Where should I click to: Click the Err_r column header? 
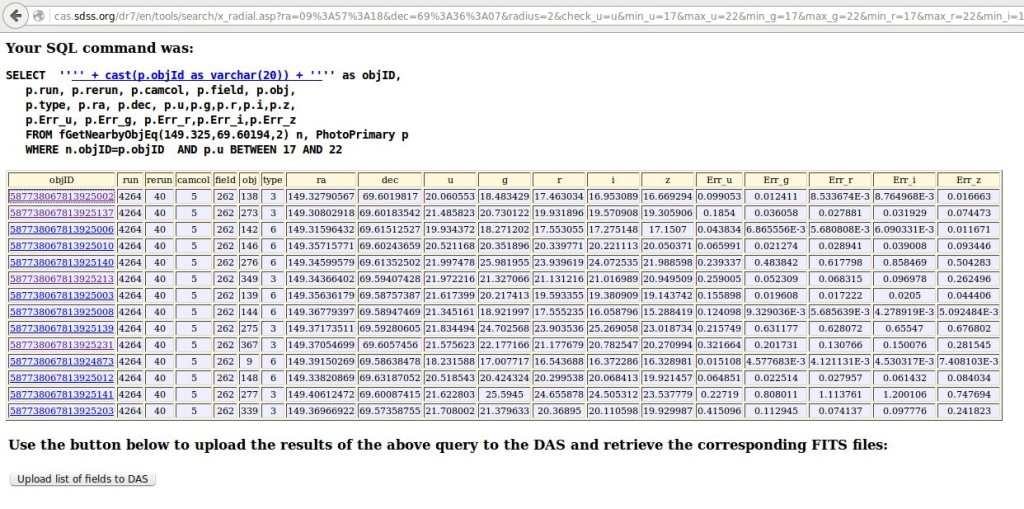840,180
